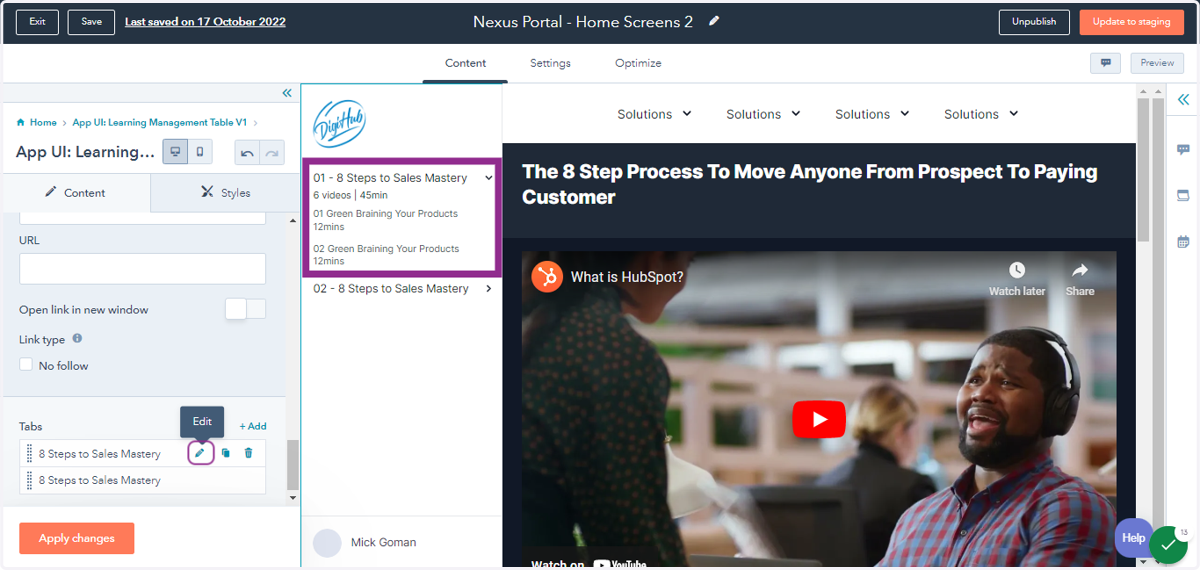Collapse the left sidebar with double chevron

[287, 93]
